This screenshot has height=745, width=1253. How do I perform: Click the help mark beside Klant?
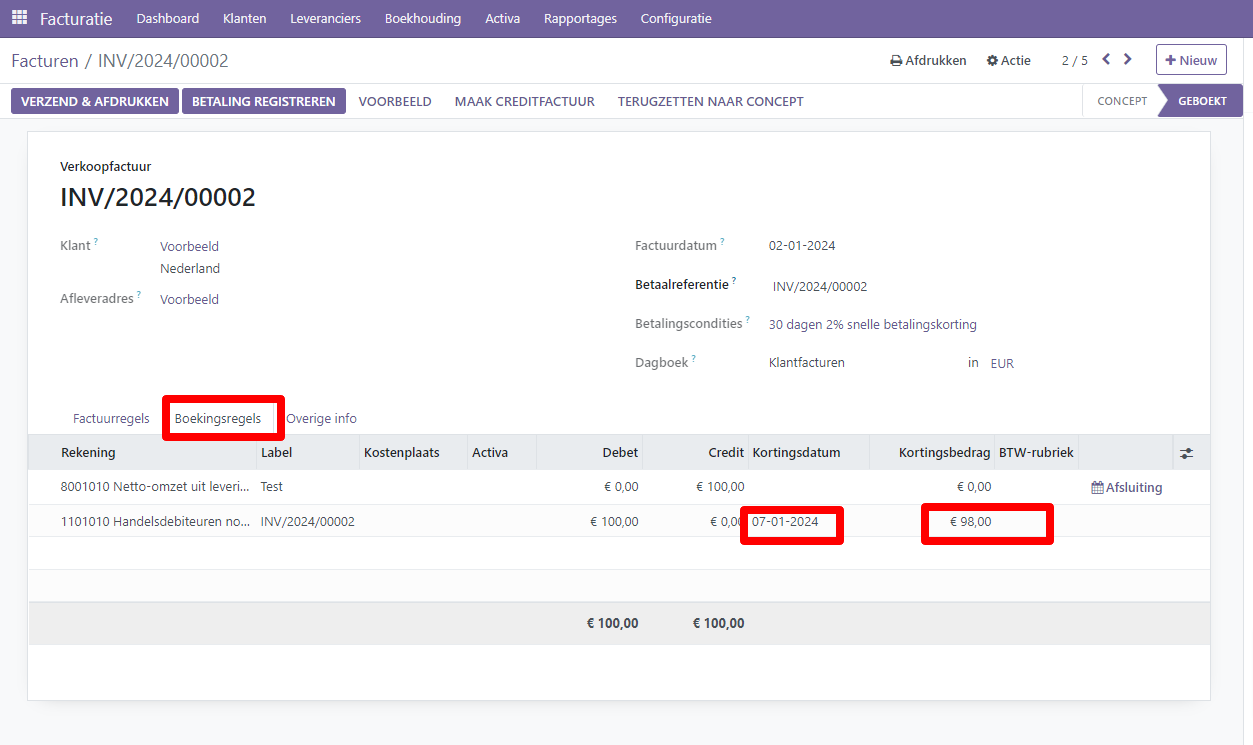[96, 242]
